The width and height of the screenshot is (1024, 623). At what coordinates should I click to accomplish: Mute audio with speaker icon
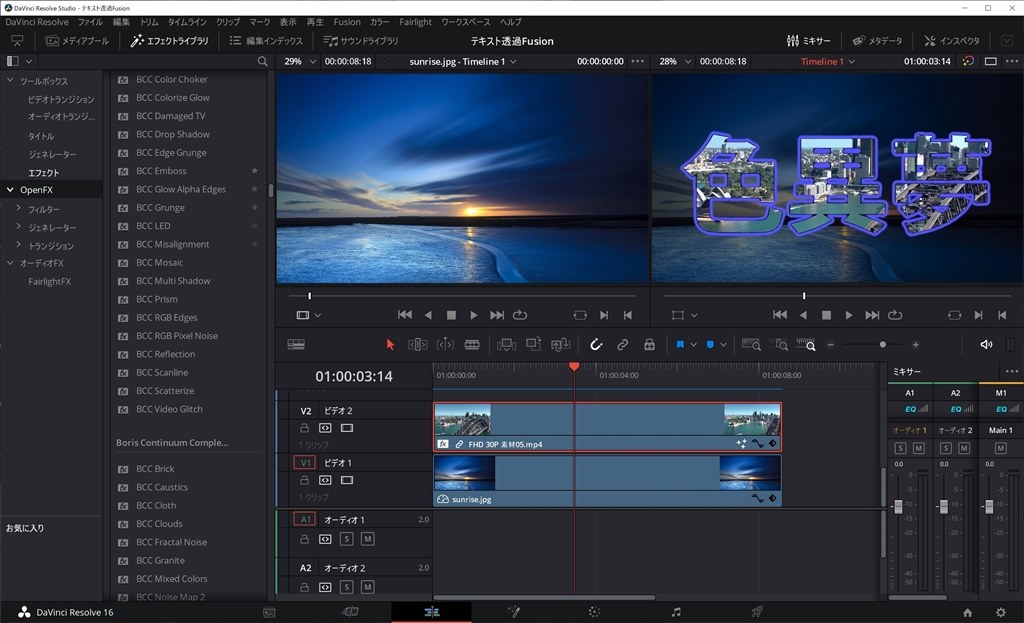point(986,344)
